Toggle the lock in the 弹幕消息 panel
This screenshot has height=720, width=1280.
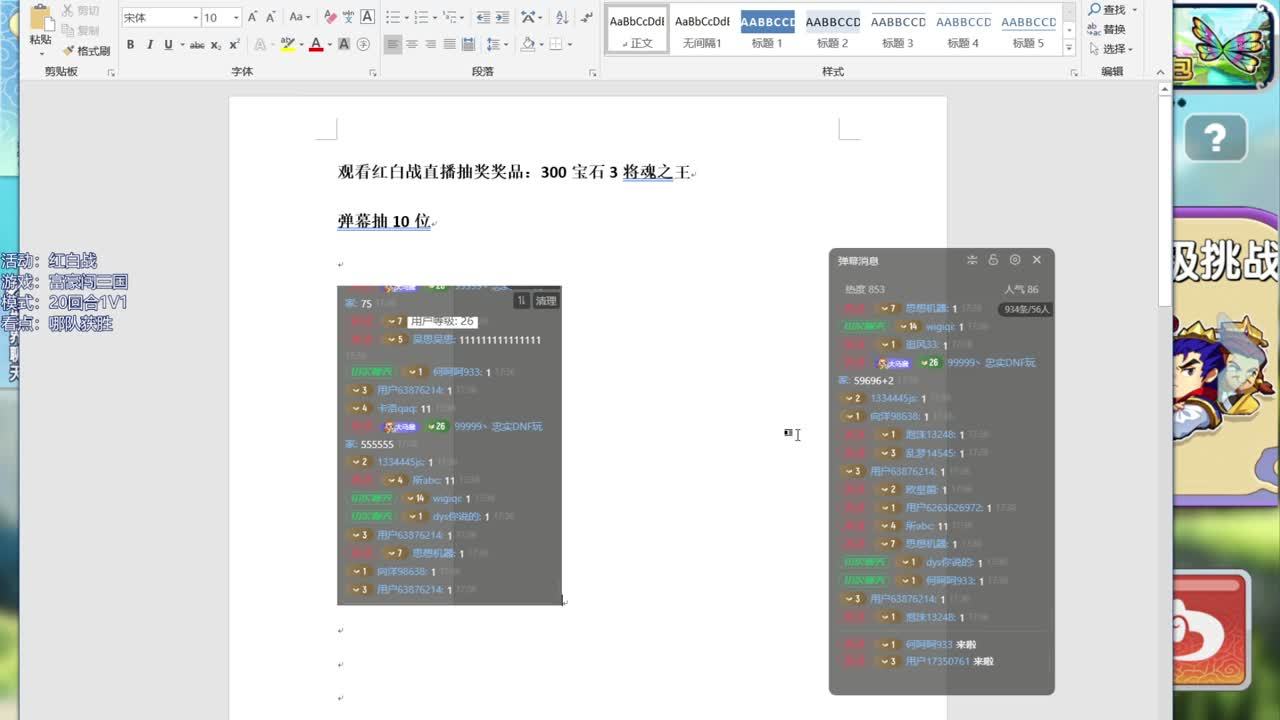pyautogui.click(x=993, y=260)
